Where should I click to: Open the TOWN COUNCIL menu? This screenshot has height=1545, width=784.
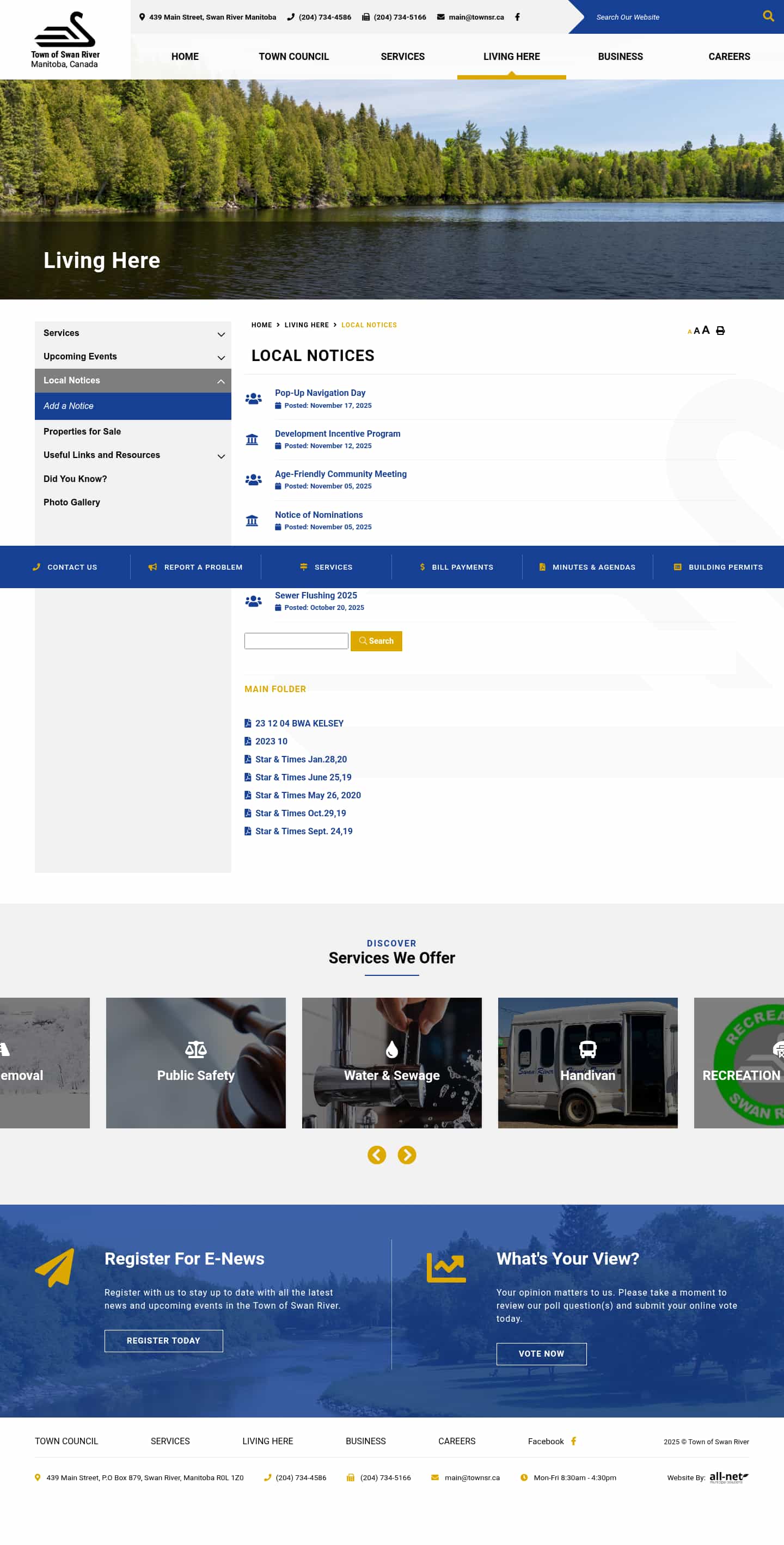click(x=293, y=57)
